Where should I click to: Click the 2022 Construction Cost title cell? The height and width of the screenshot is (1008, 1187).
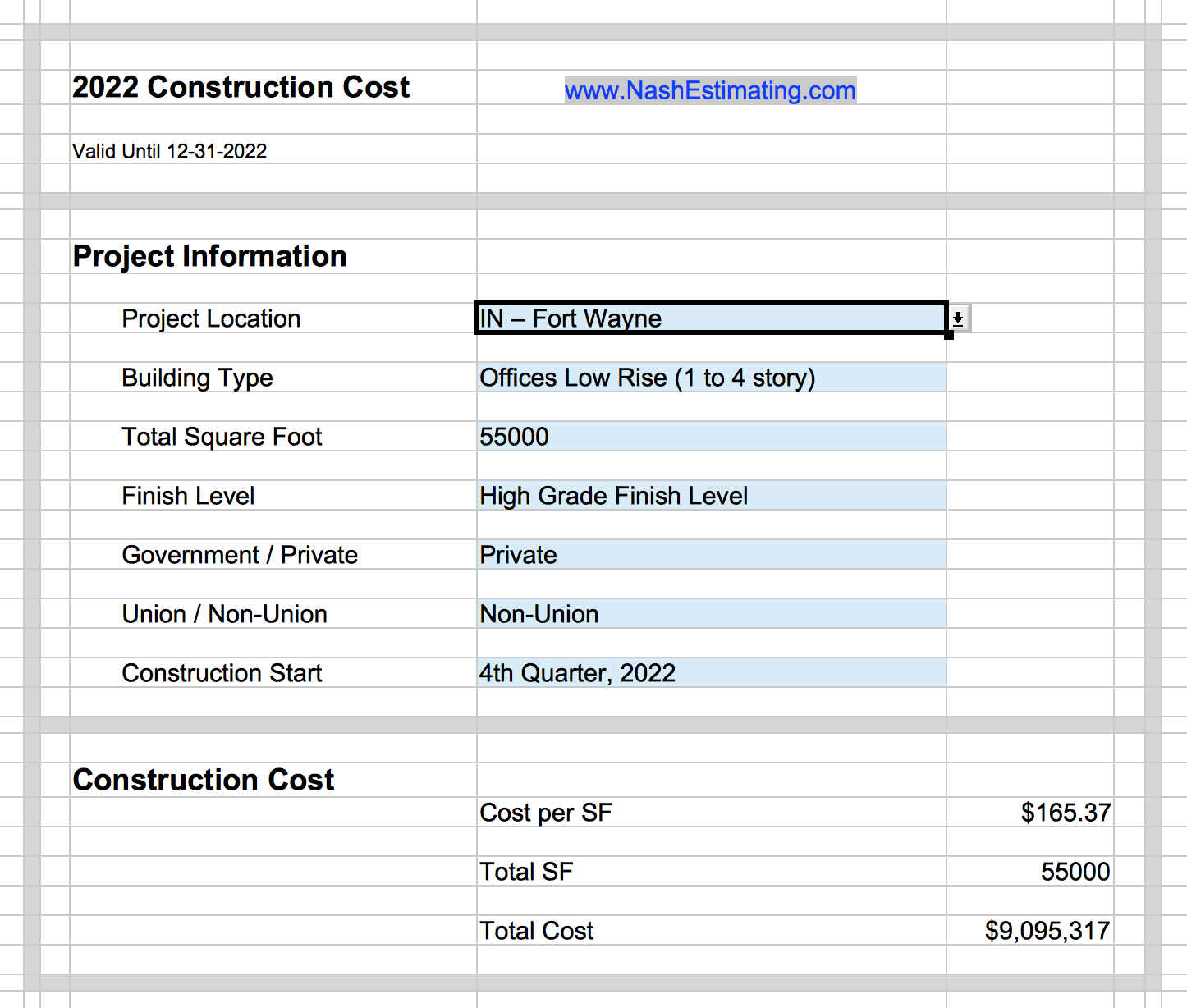[241, 88]
